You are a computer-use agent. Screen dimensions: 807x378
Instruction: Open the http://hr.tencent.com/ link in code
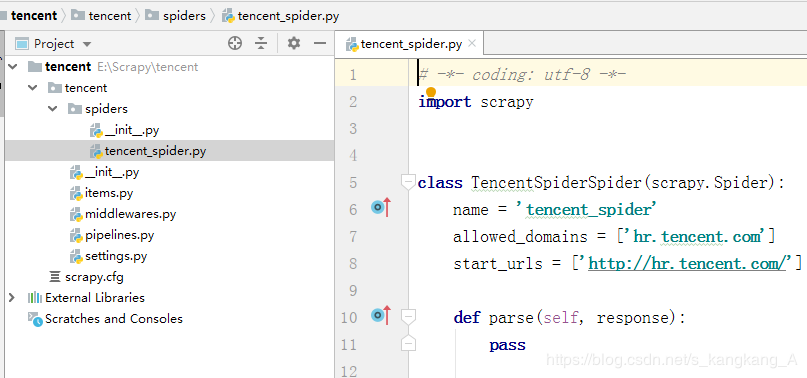point(688,264)
